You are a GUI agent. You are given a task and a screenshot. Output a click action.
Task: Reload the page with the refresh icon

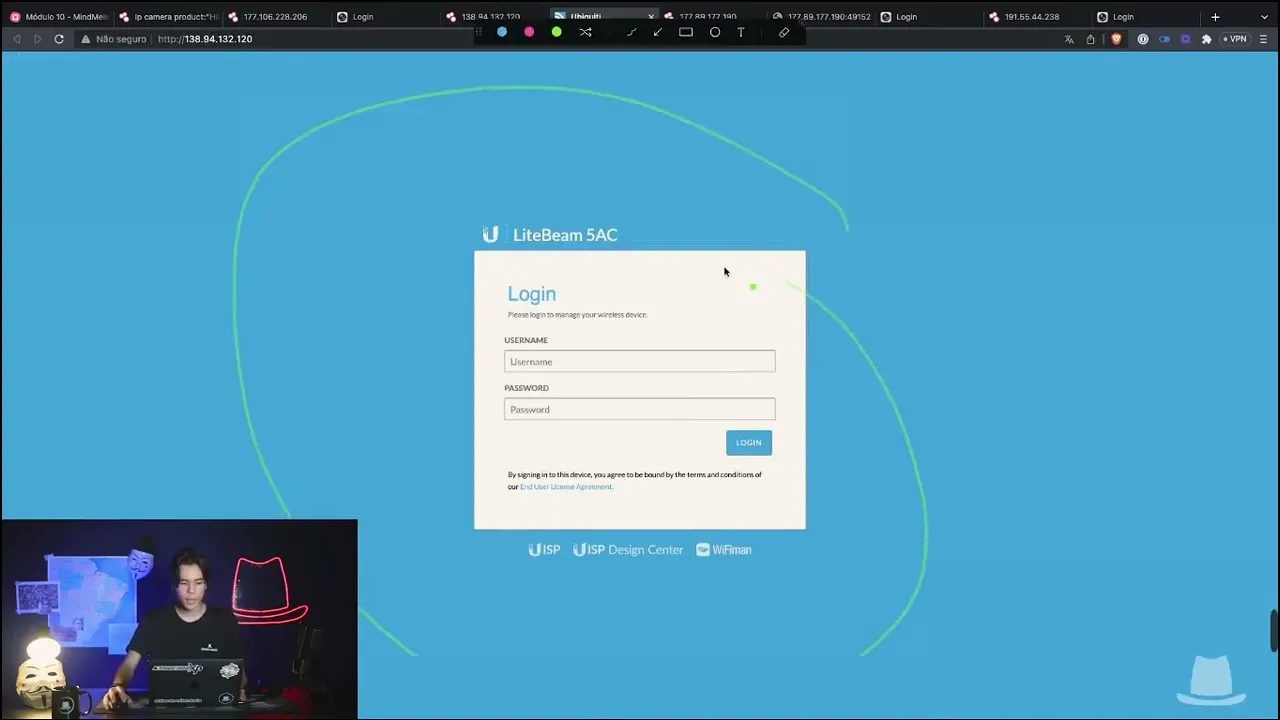click(x=59, y=39)
